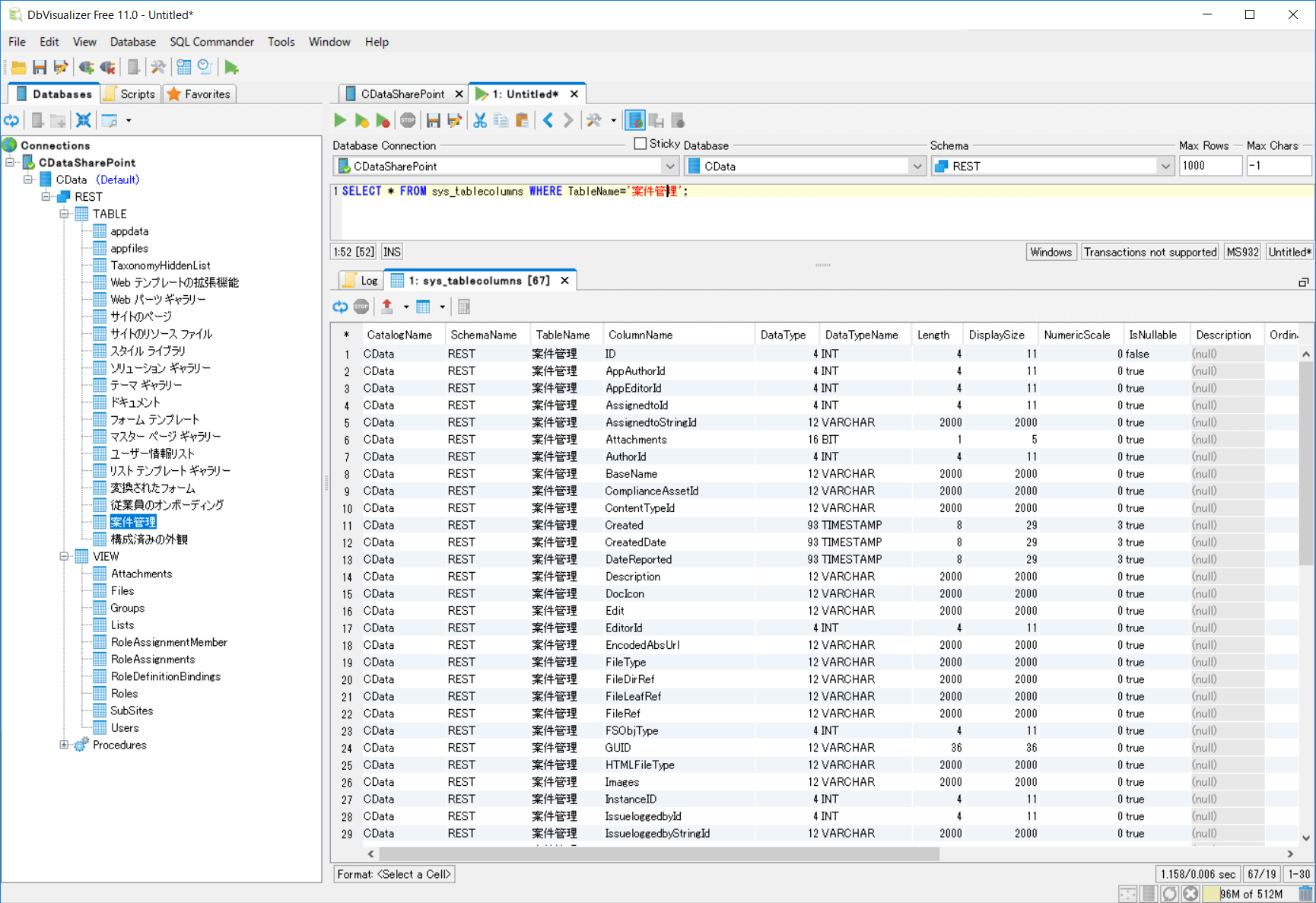Open the Schema dropdown showing REST
This screenshot has height=903, width=1316.
click(x=1165, y=166)
